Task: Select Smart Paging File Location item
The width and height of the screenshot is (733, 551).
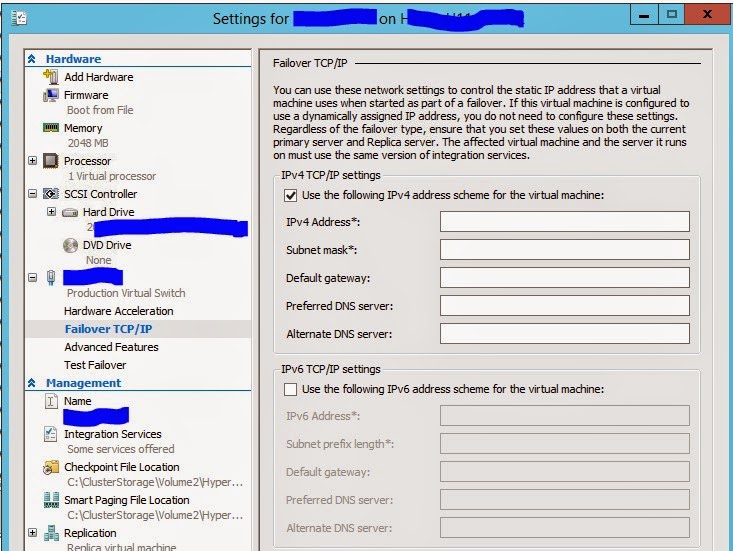Action: [x=127, y=500]
